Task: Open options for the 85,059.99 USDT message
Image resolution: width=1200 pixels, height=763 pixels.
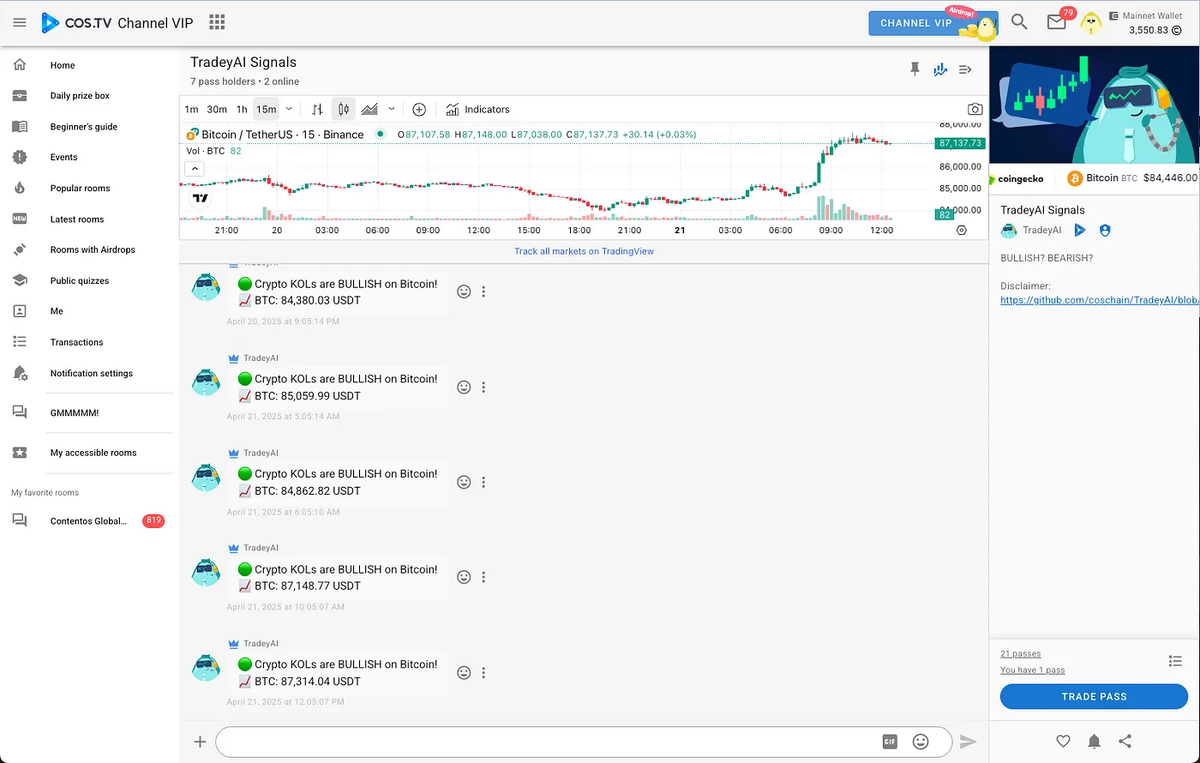Action: coord(484,387)
